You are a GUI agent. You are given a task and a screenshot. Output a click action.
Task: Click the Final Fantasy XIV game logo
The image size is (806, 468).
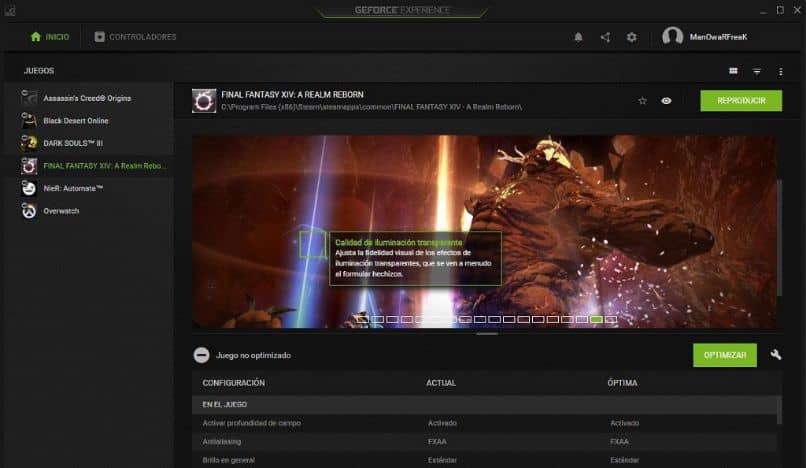[204, 101]
